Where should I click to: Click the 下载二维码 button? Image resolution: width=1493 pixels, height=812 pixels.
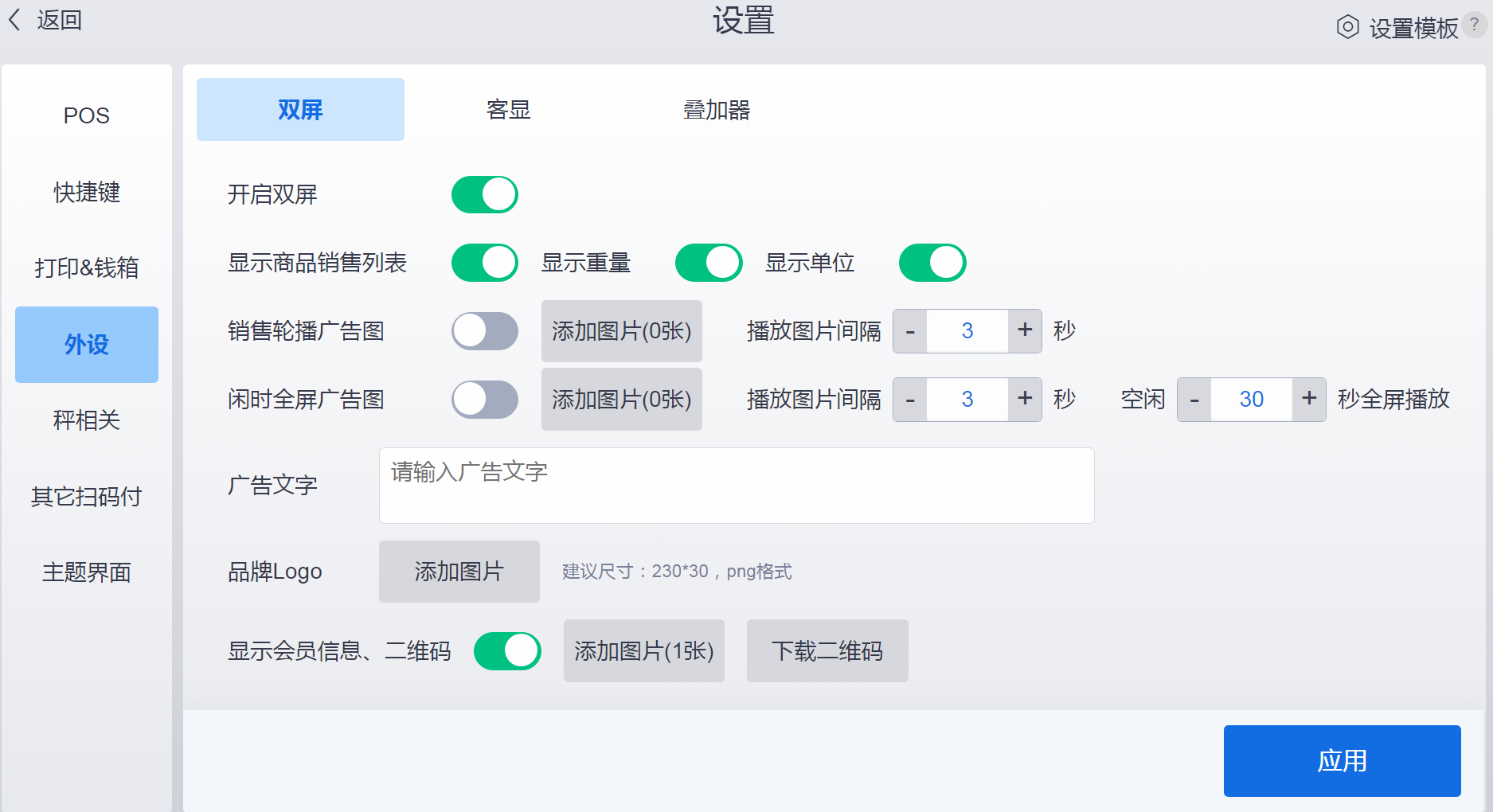pos(827,651)
